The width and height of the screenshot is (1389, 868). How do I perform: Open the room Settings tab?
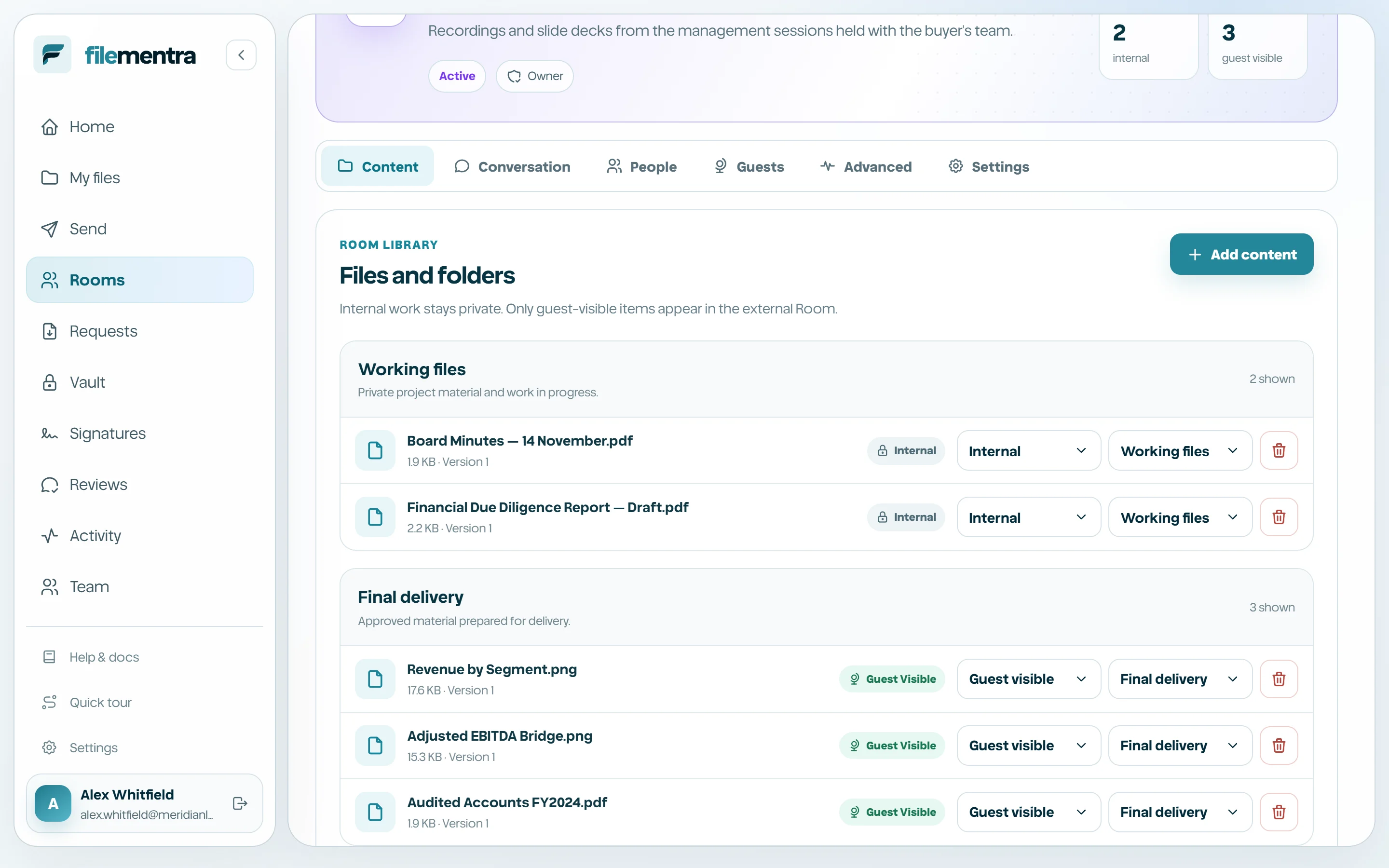988,166
